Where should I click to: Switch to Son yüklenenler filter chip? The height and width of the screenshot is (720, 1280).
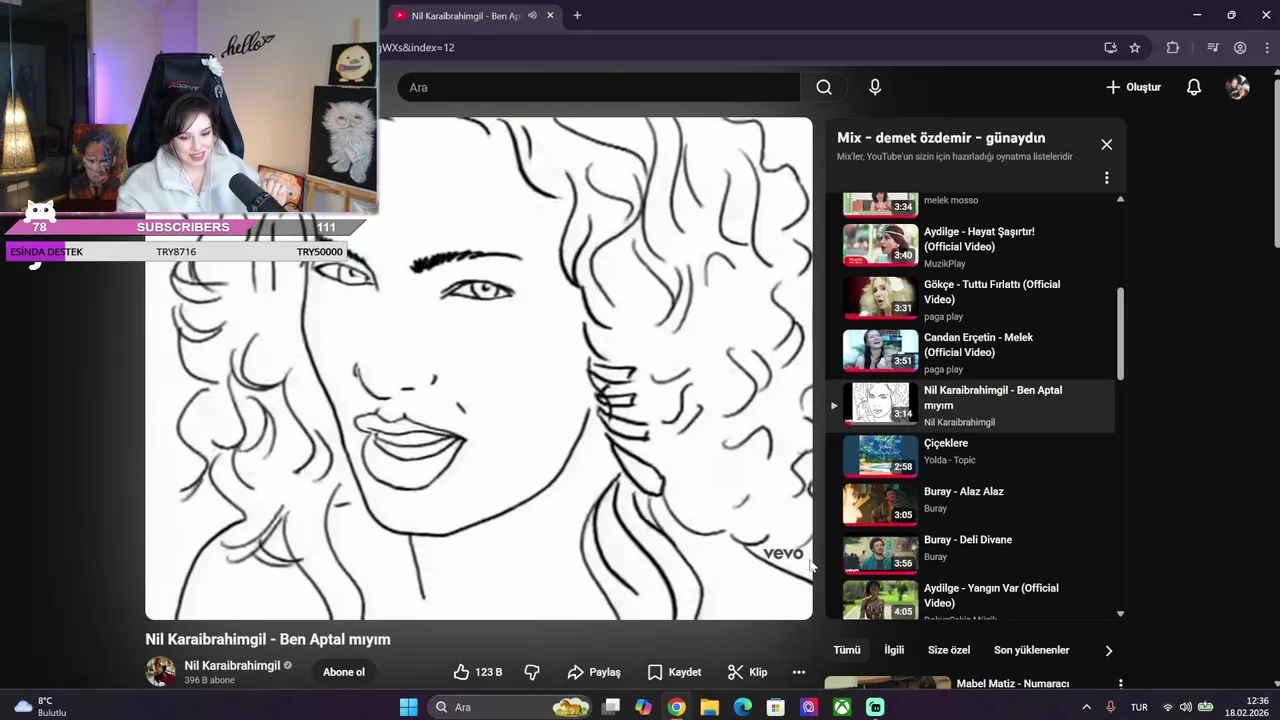(x=1031, y=650)
